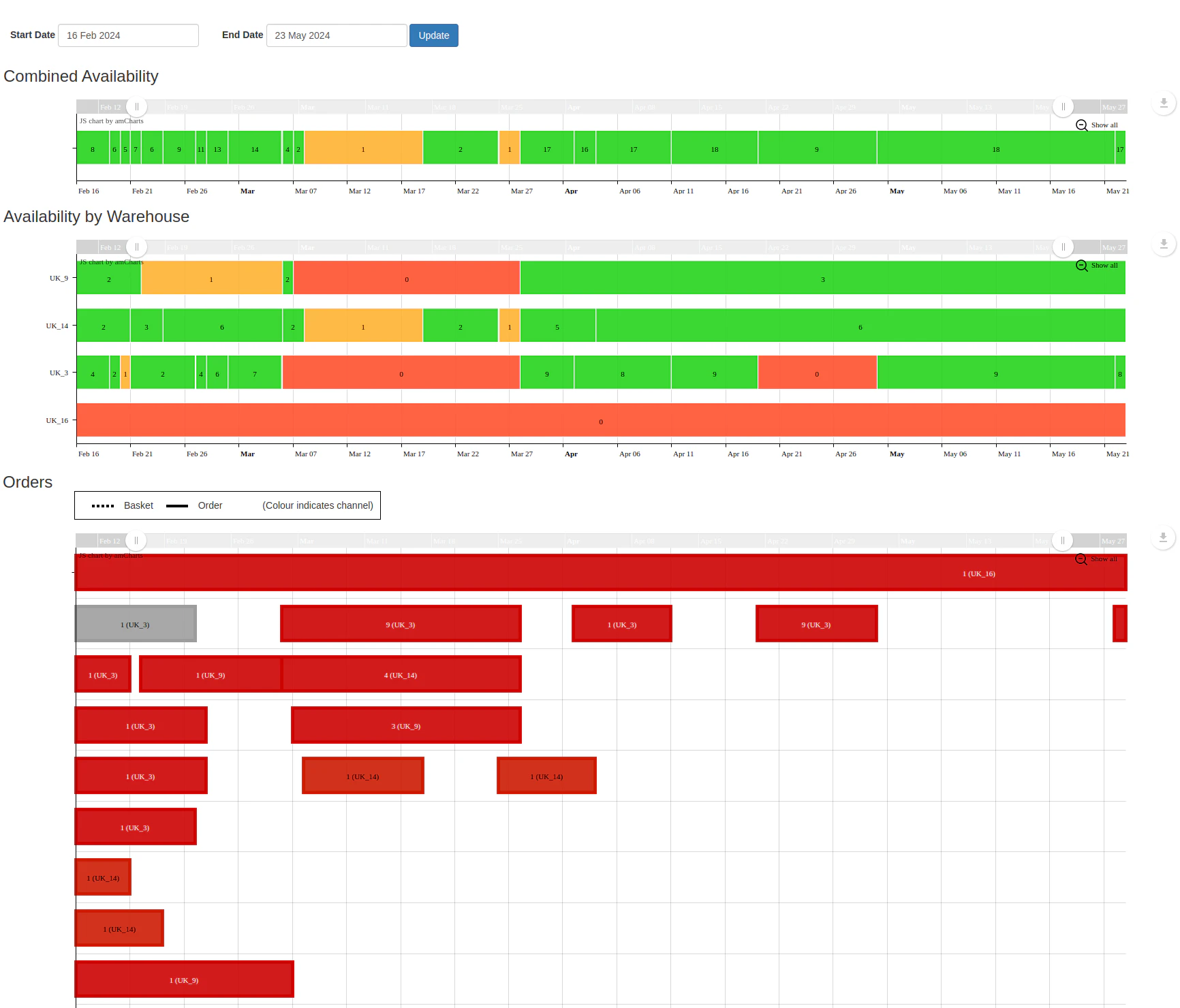Export the Availability by Warehouse chart
Viewport: 1180px width, 1008px height.
(x=1164, y=244)
